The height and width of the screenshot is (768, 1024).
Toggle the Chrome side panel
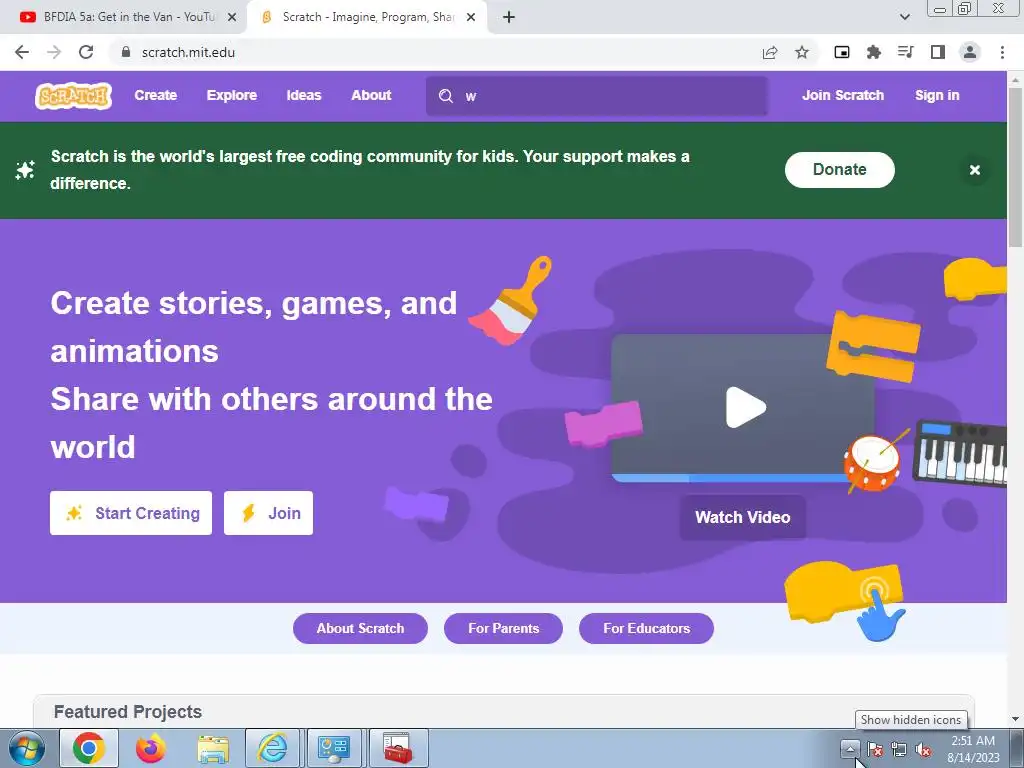point(938,52)
